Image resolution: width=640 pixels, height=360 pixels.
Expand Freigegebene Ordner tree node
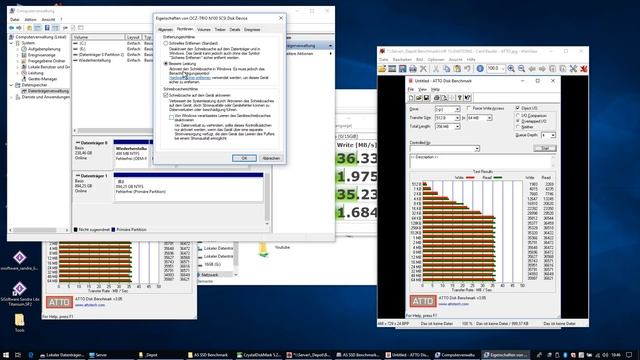18,61
